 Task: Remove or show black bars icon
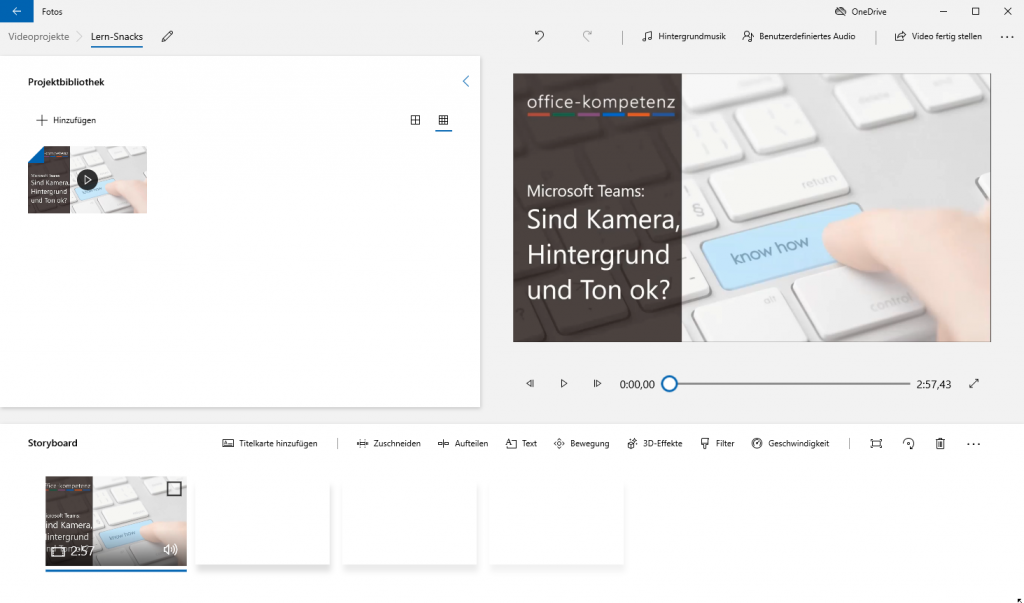pos(876,444)
